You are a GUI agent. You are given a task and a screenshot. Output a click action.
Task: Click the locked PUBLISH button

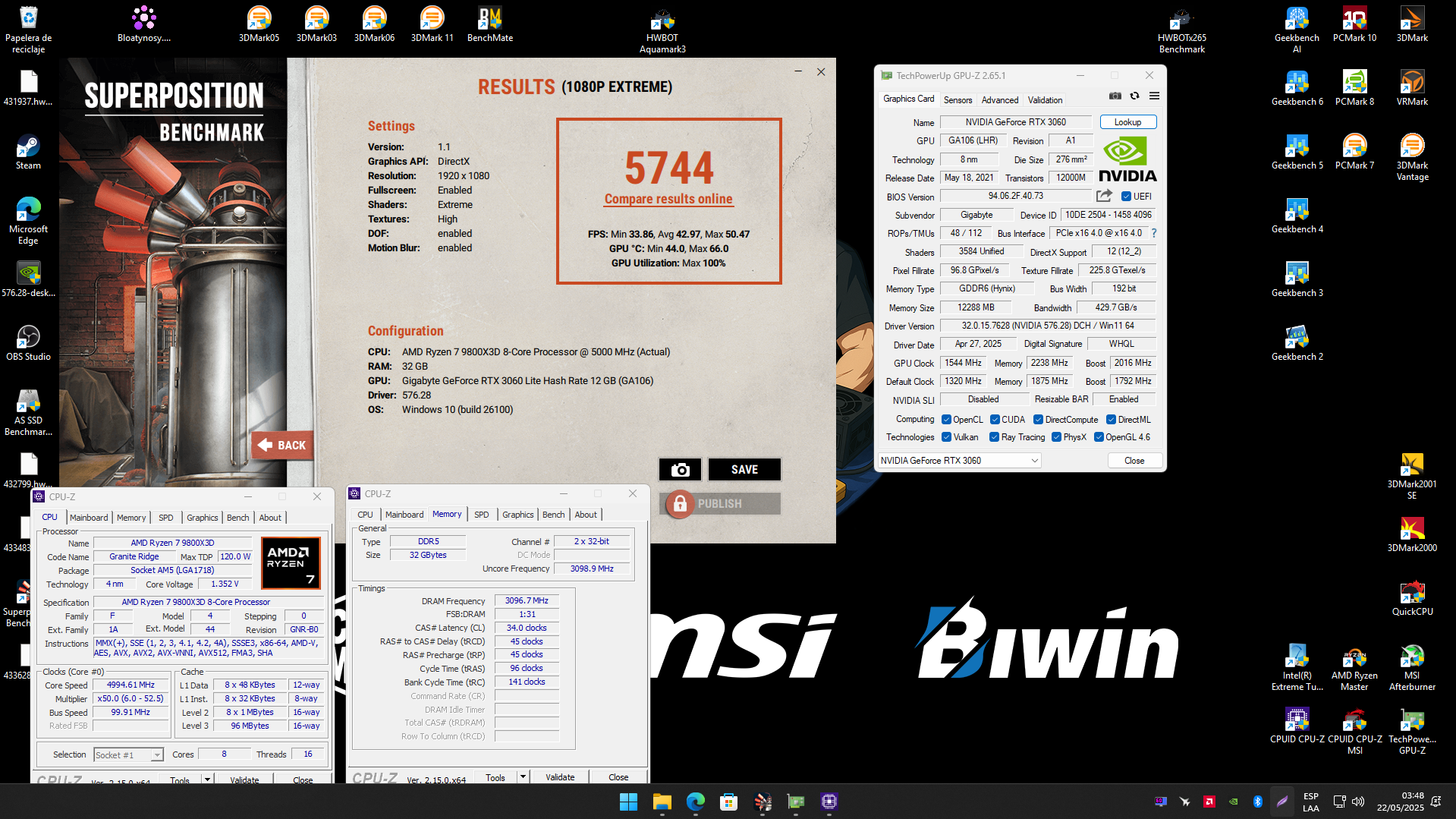pos(721,504)
